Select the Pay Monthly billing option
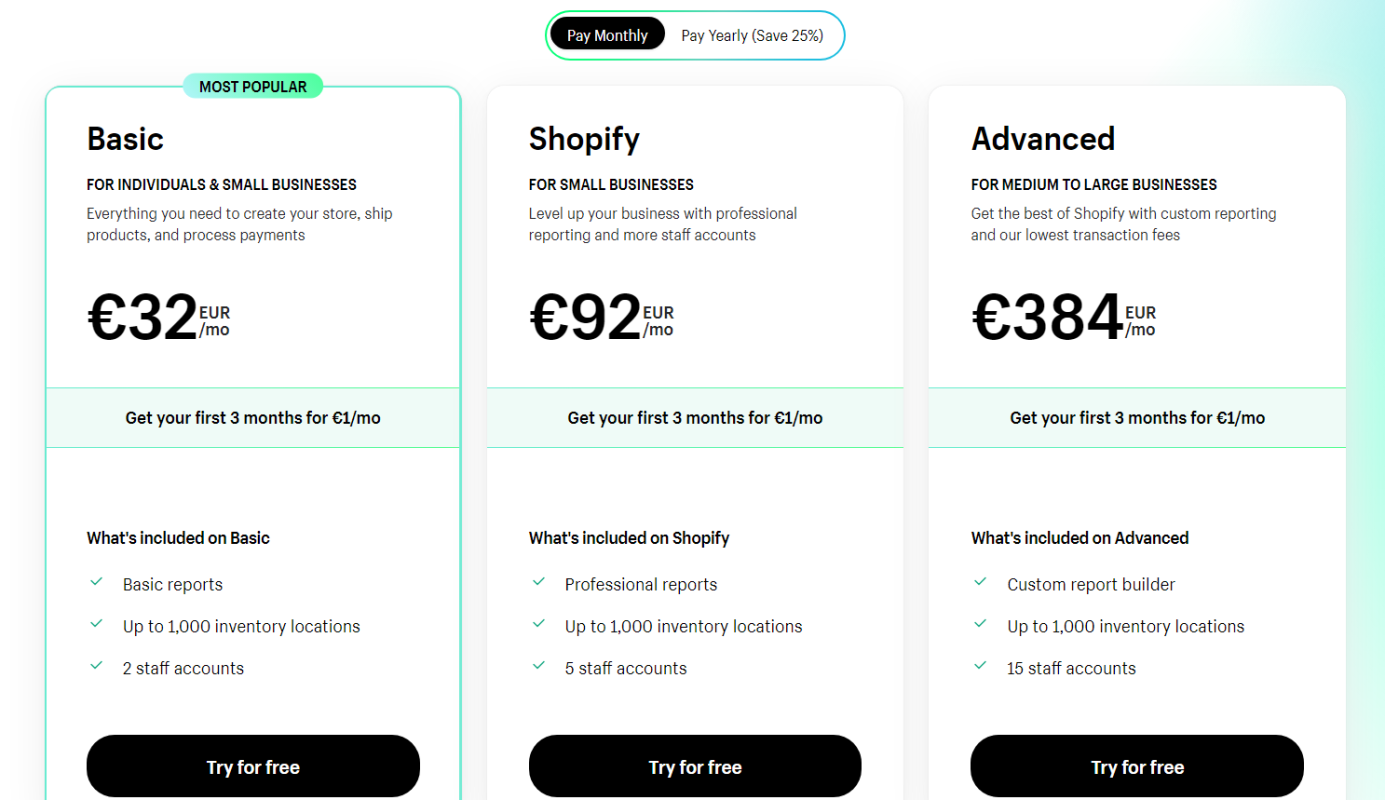The image size is (1385, 800). 607,36
